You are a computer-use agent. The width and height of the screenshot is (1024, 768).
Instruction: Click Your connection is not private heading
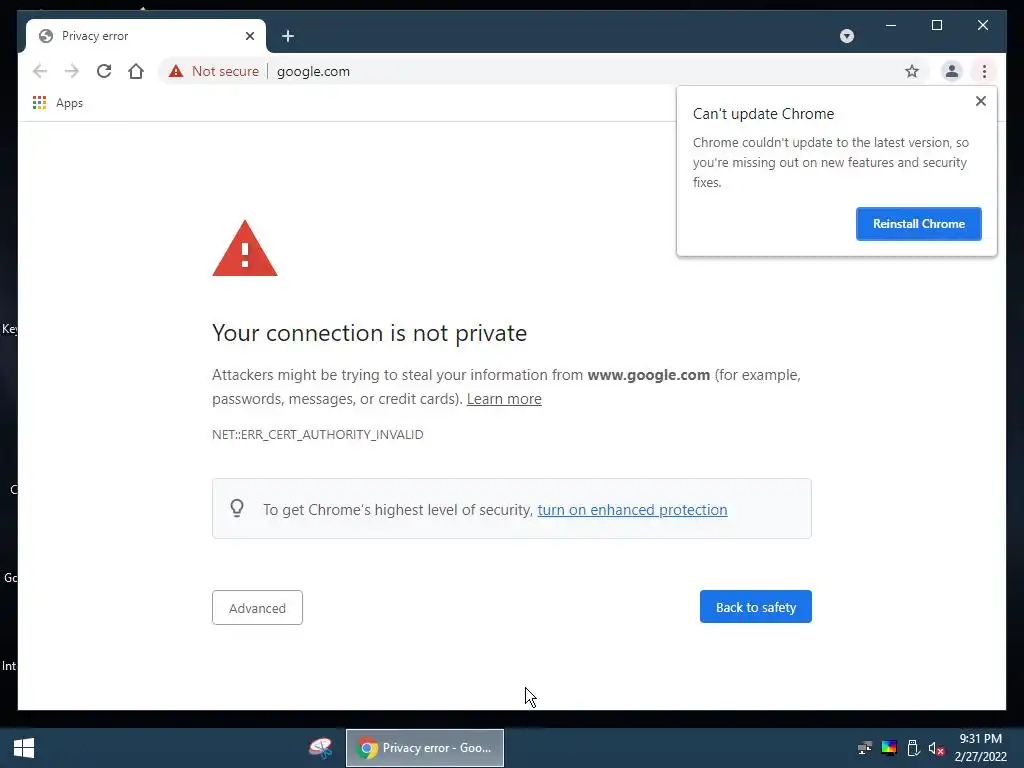point(370,333)
